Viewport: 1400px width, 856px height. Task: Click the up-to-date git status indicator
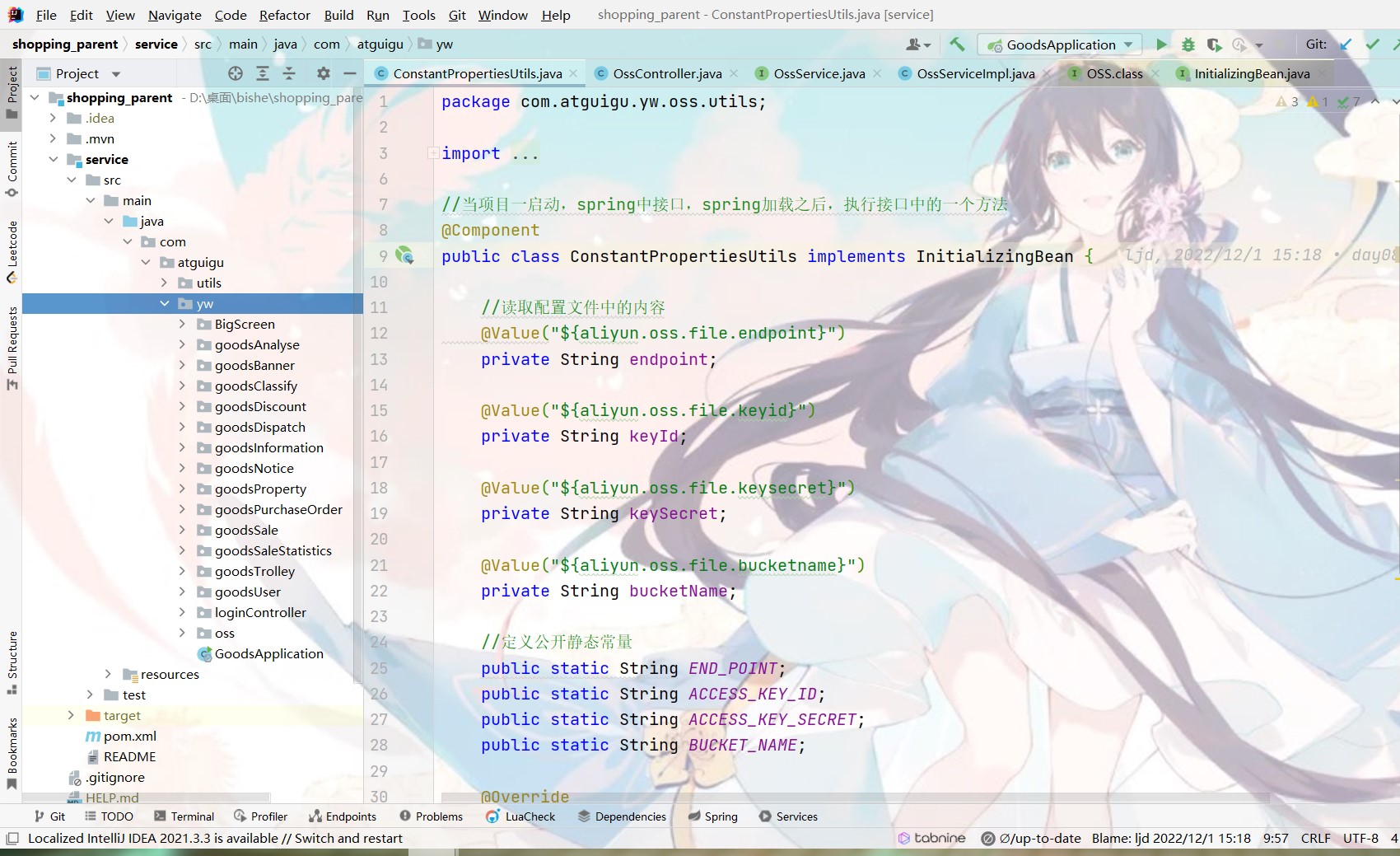pos(1031,838)
